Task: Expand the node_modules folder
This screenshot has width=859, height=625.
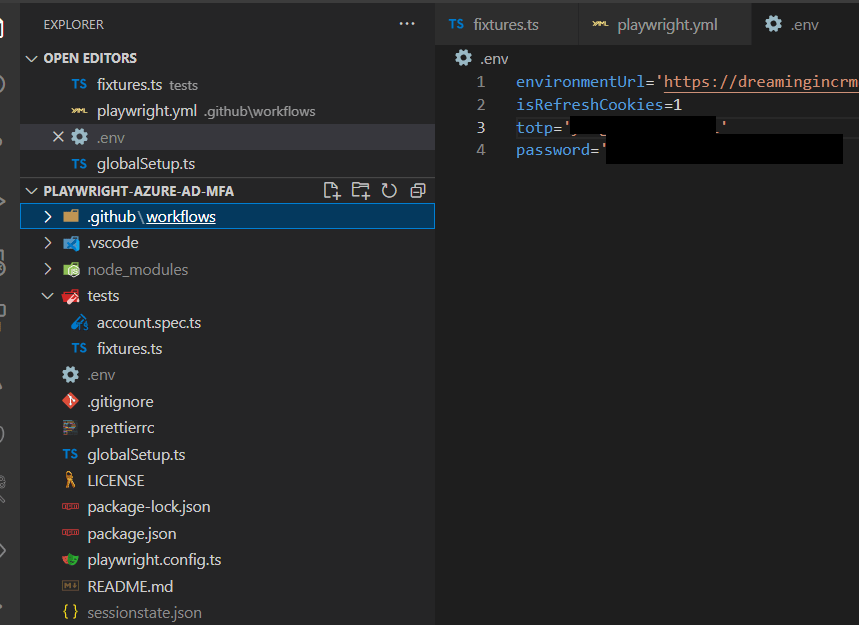Action: coord(47,268)
